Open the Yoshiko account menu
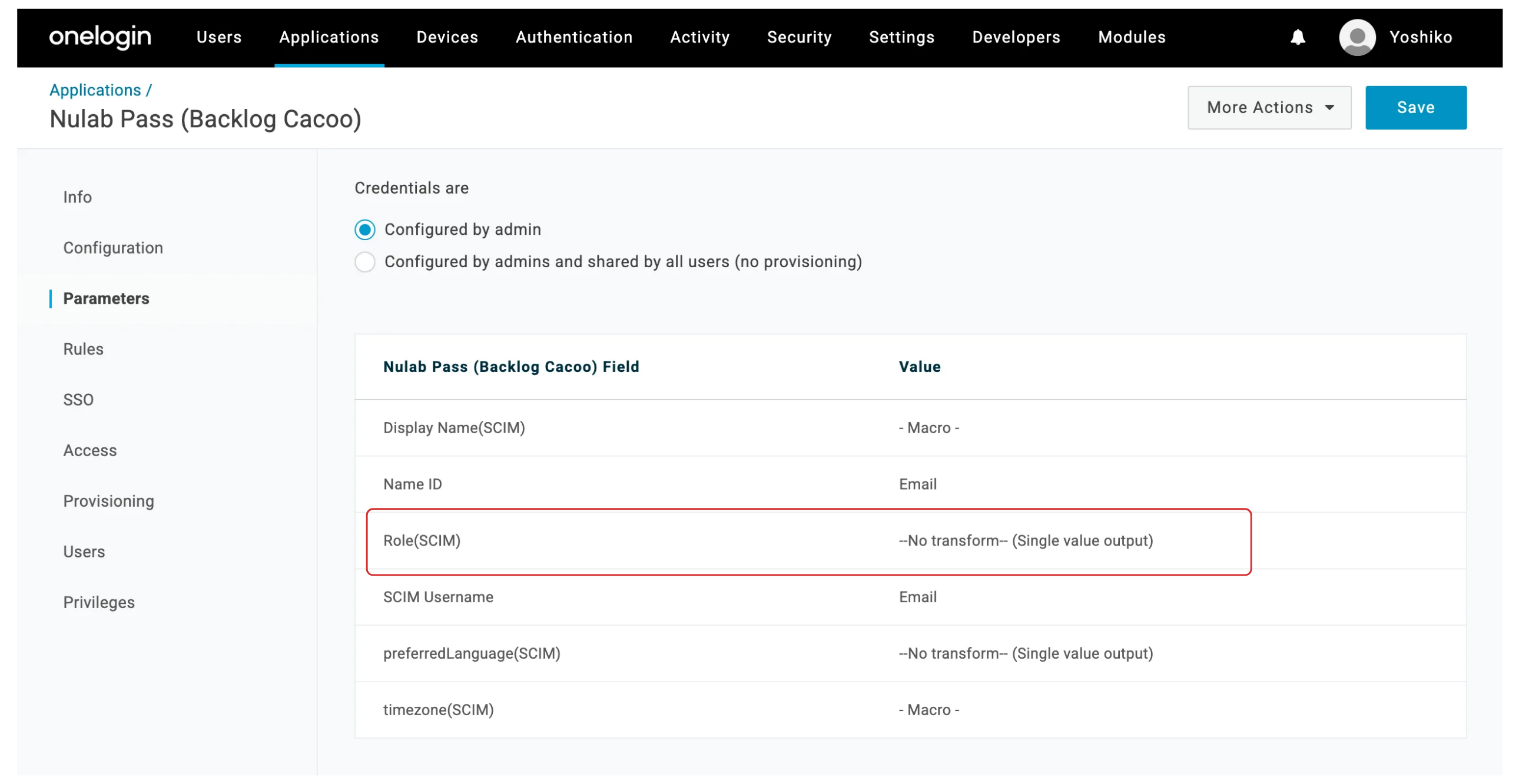 click(1421, 37)
